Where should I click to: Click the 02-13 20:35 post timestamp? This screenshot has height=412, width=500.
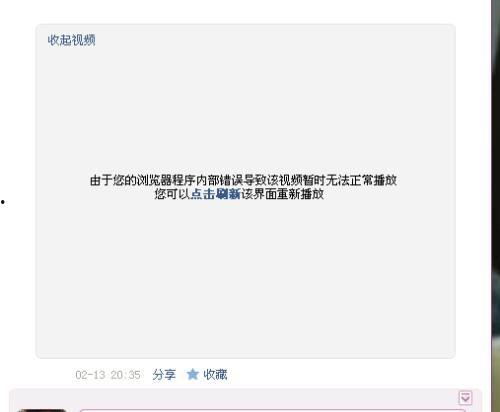click(108, 375)
